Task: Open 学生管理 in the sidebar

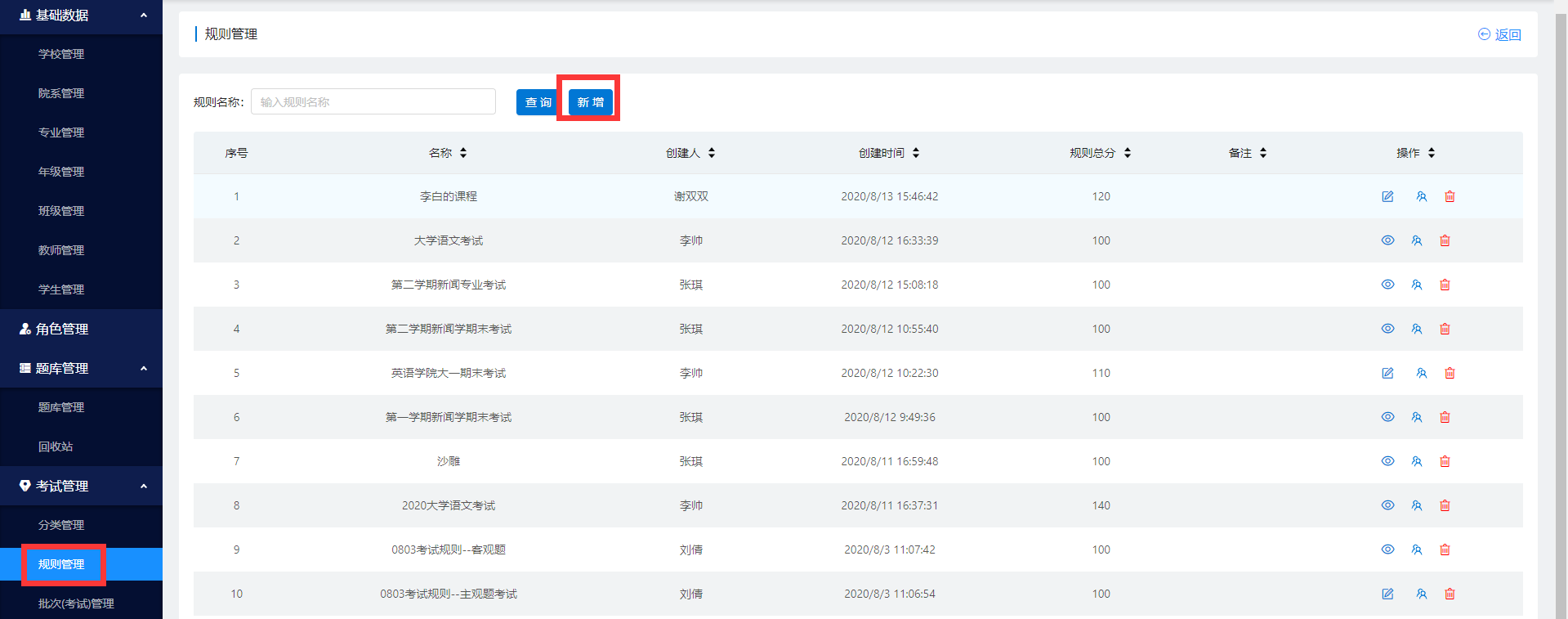Action: [x=61, y=289]
